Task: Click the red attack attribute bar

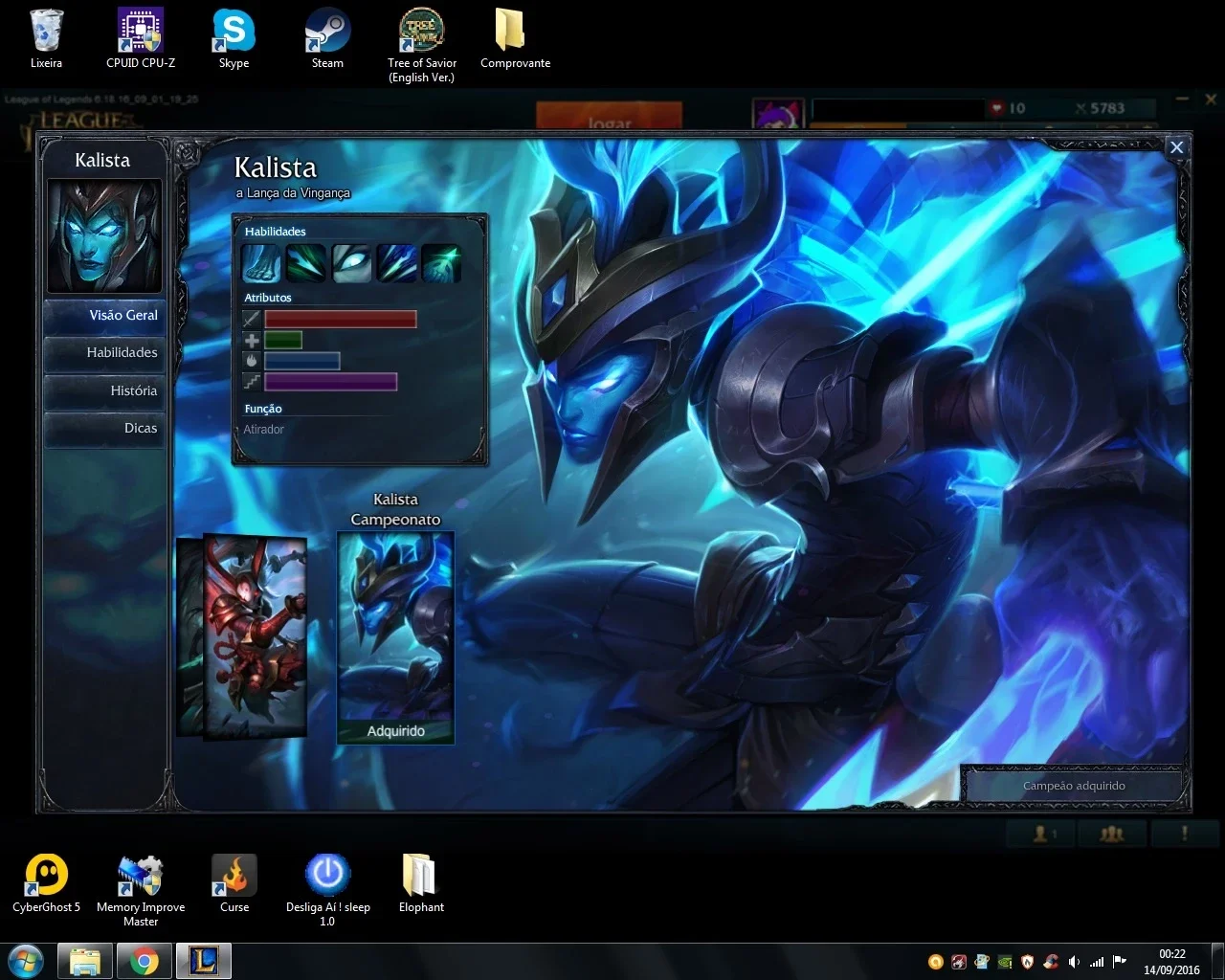Action: (x=341, y=319)
